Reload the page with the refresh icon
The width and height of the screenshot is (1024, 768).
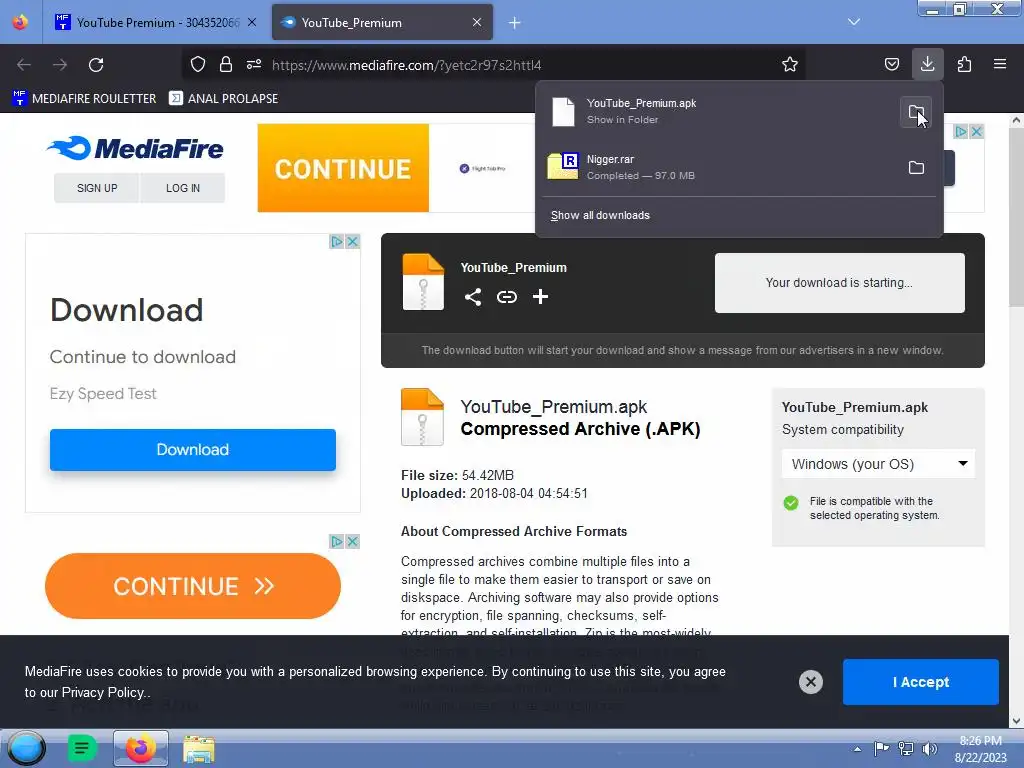[96, 65]
